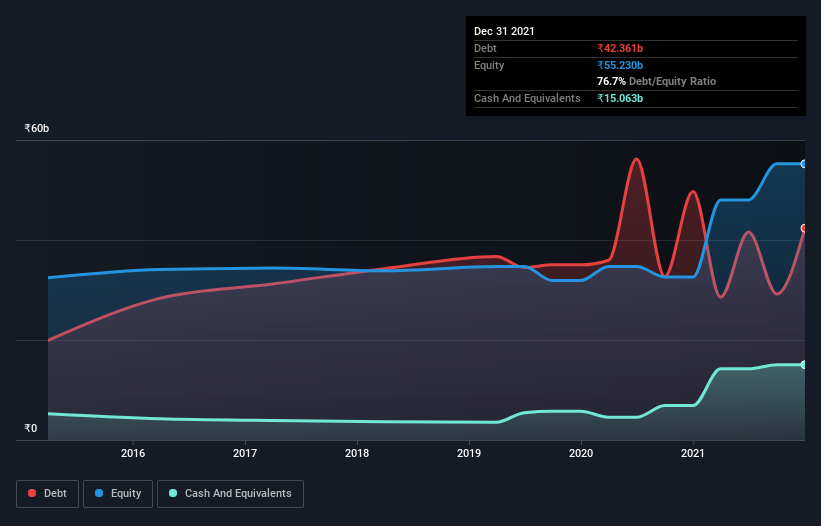Click the ₹55.230b equity value
Viewport: 821px width, 526px height.
point(620,65)
